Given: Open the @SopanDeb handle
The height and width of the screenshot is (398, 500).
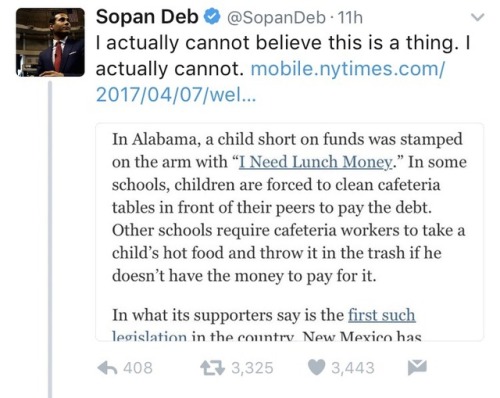Looking at the screenshot, I should (276, 17).
